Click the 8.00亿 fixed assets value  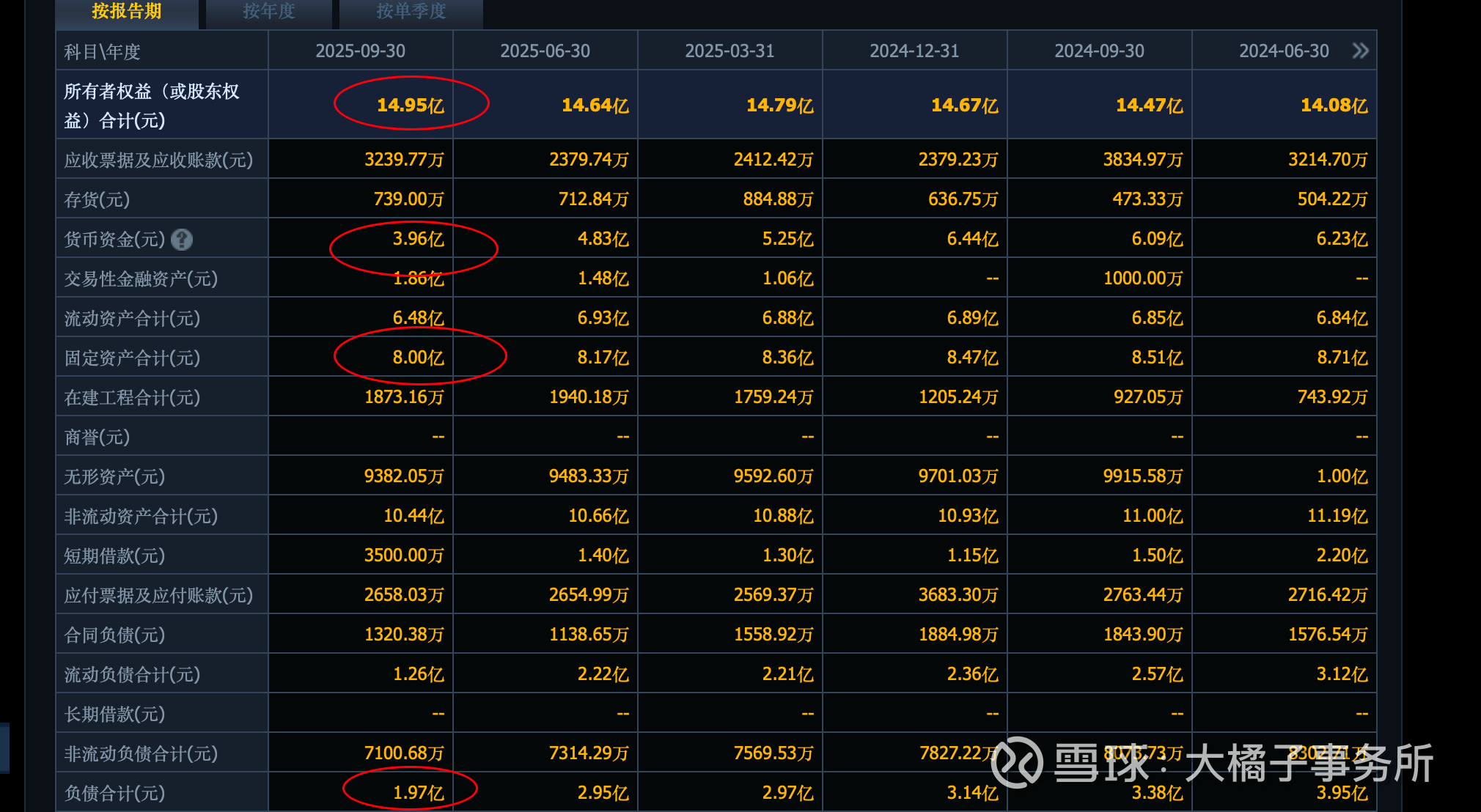tap(418, 358)
